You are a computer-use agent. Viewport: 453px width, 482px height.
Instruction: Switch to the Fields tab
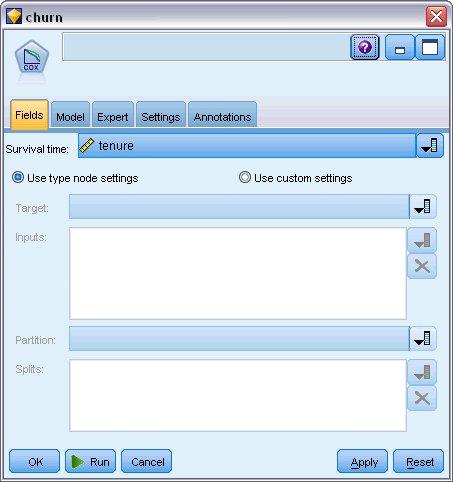pyautogui.click(x=29, y=115)
